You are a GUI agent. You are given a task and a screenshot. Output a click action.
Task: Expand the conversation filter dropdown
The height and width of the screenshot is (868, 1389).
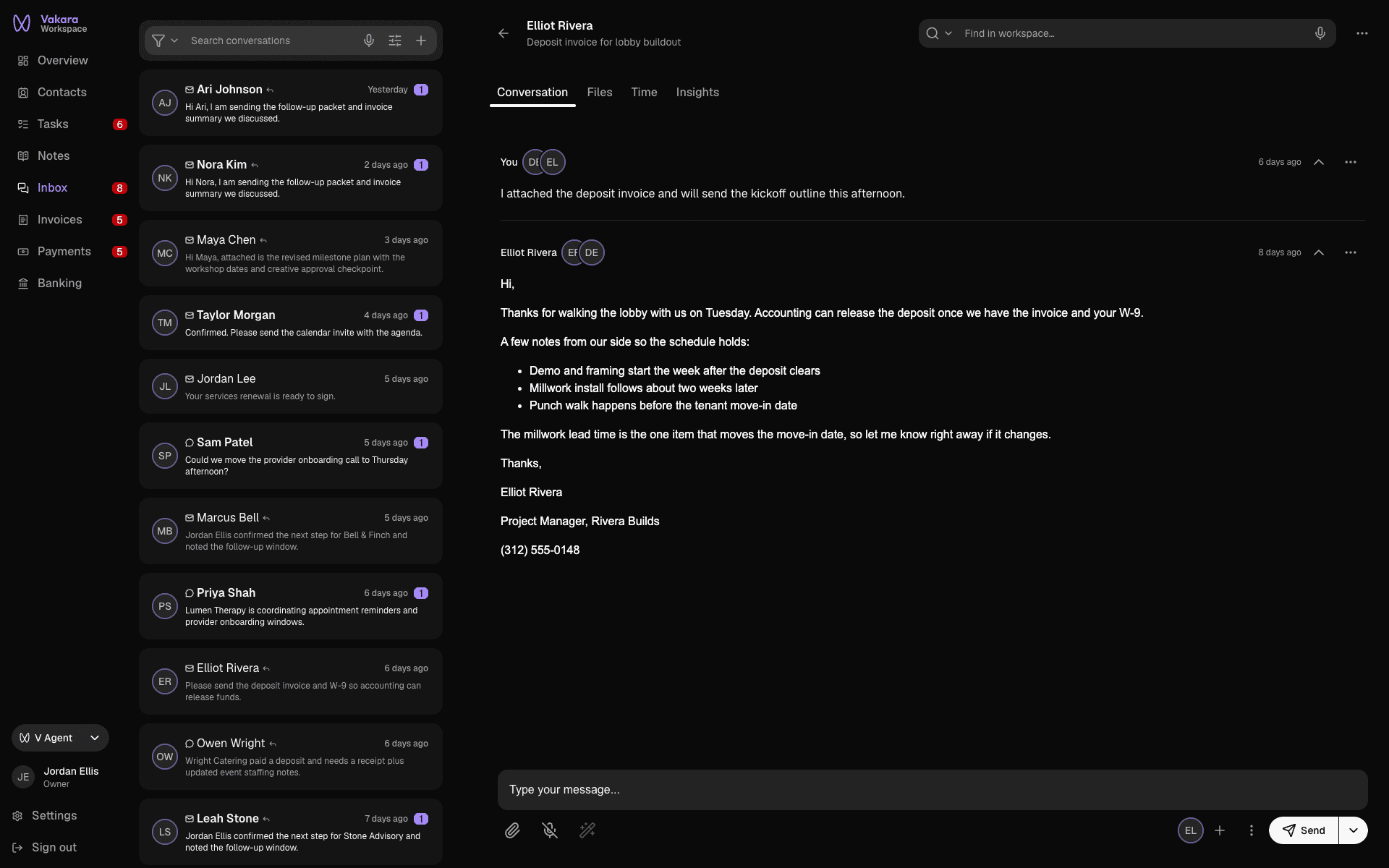point(165,41)
